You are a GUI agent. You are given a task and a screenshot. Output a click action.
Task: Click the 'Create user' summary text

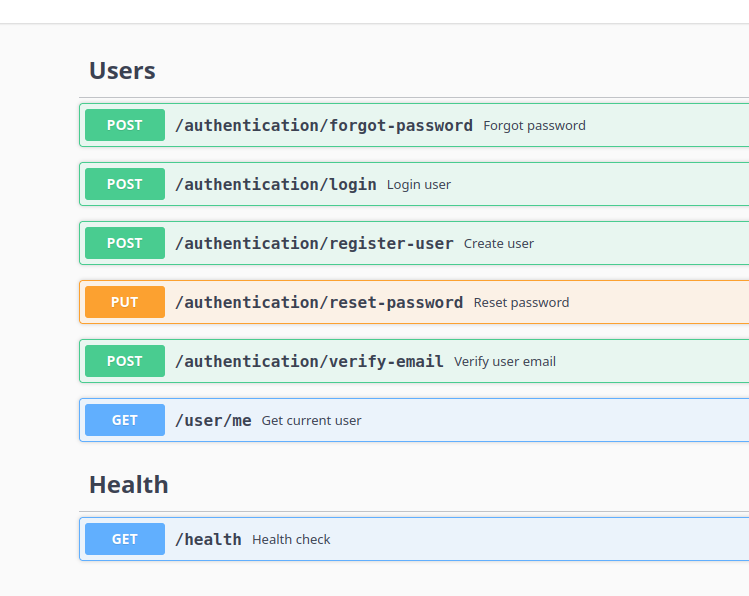pos(499,244)
